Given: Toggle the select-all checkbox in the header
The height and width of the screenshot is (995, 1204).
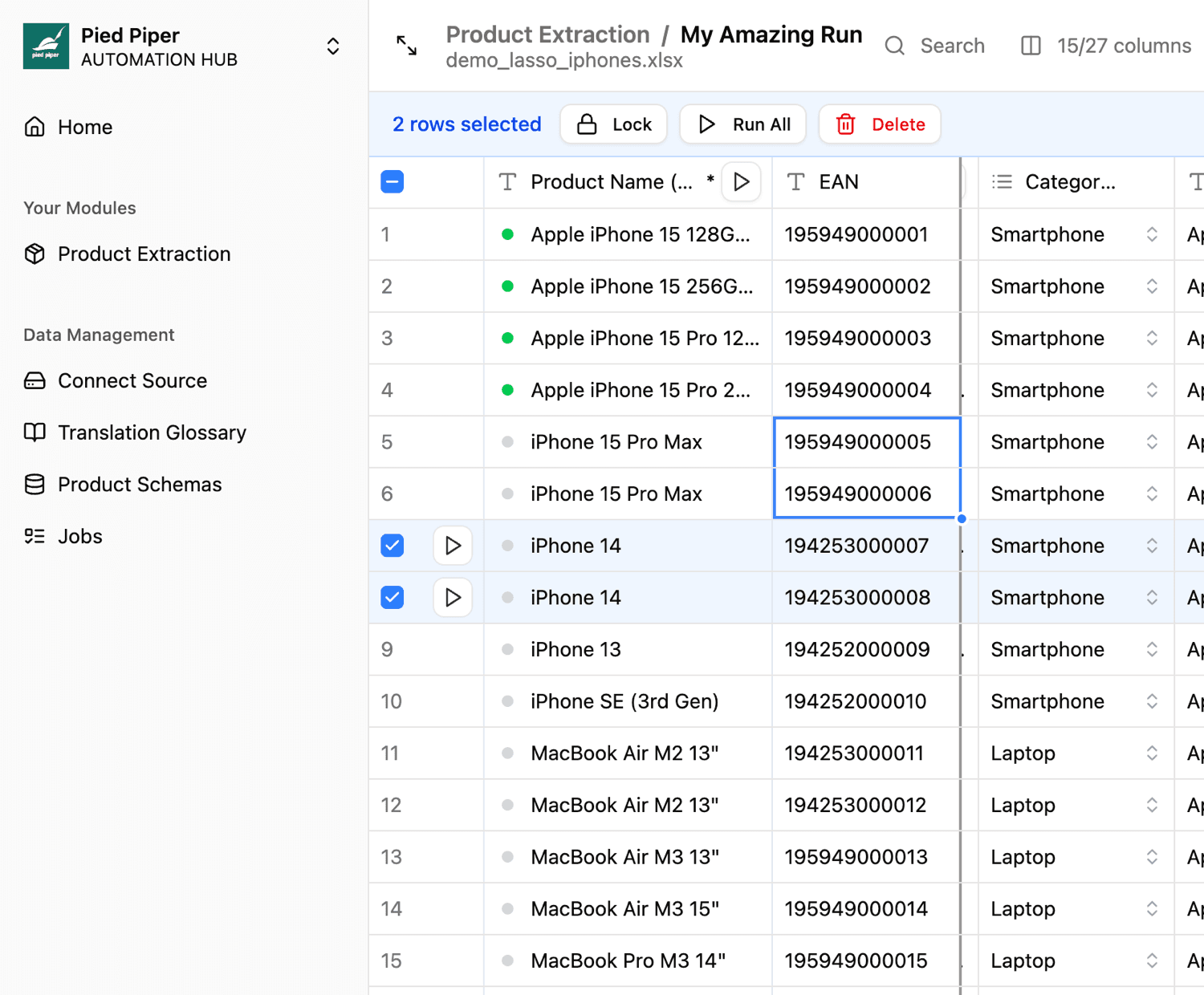Looking at the screenshot, I should point(392,181).
